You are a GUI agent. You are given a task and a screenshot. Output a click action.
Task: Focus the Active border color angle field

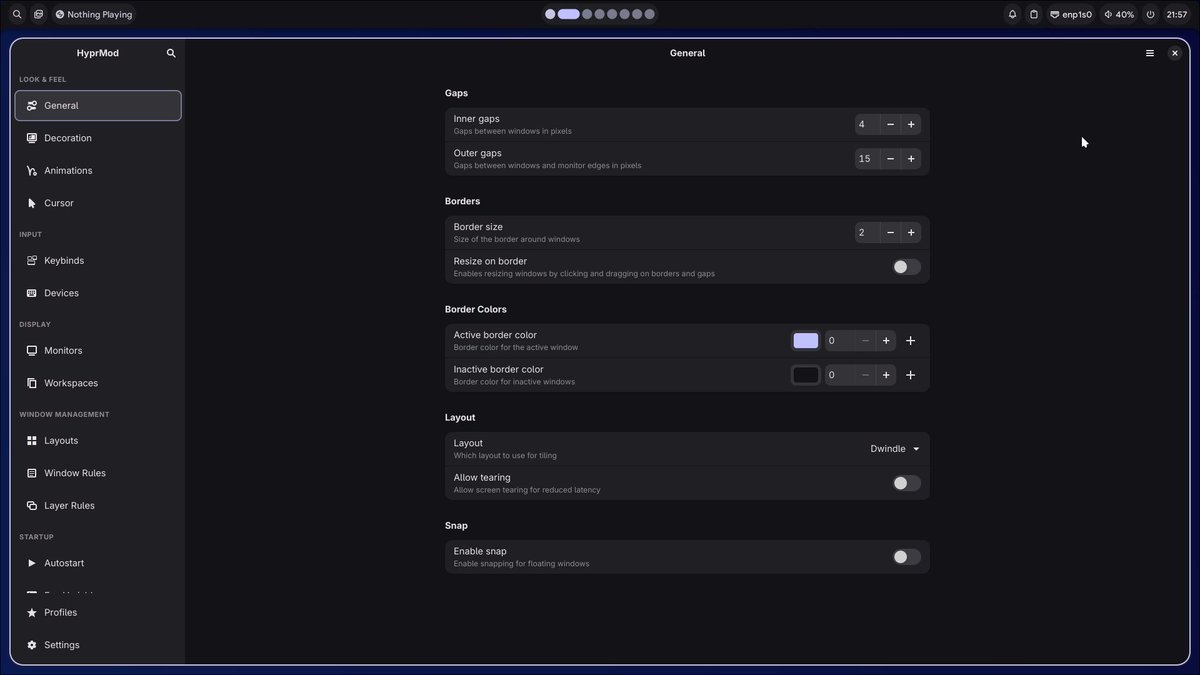tap(840, 341)
